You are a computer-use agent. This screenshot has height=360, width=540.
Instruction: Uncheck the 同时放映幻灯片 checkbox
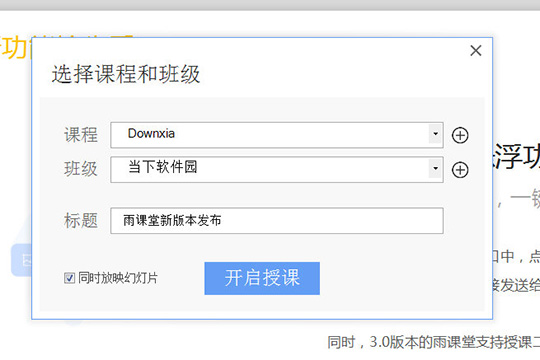[69, 278]
